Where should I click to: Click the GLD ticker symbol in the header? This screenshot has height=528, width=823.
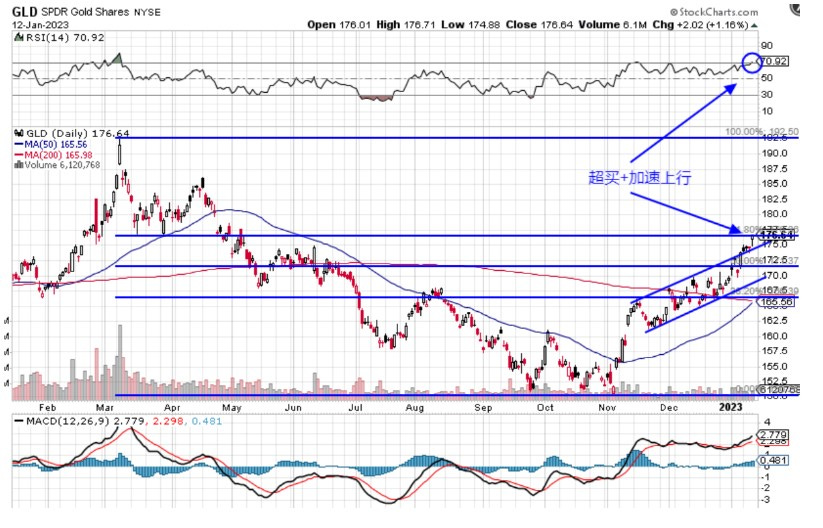(x=25, y=12)
